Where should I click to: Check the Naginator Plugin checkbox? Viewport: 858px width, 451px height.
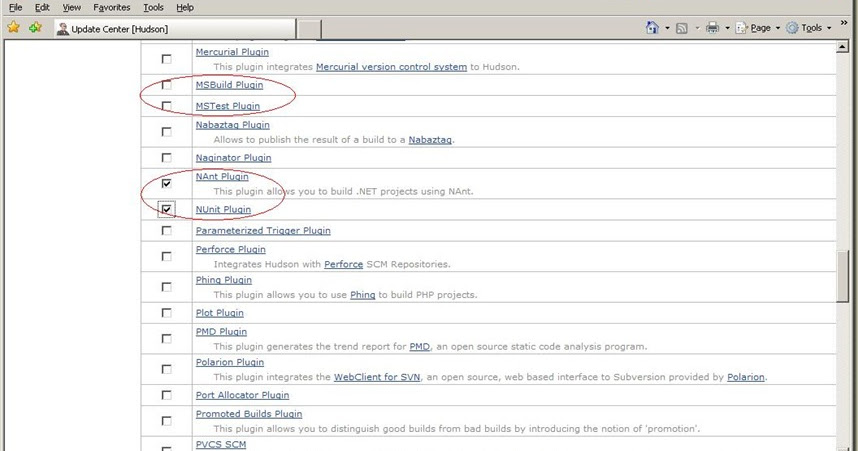click(x=166, y=158)
